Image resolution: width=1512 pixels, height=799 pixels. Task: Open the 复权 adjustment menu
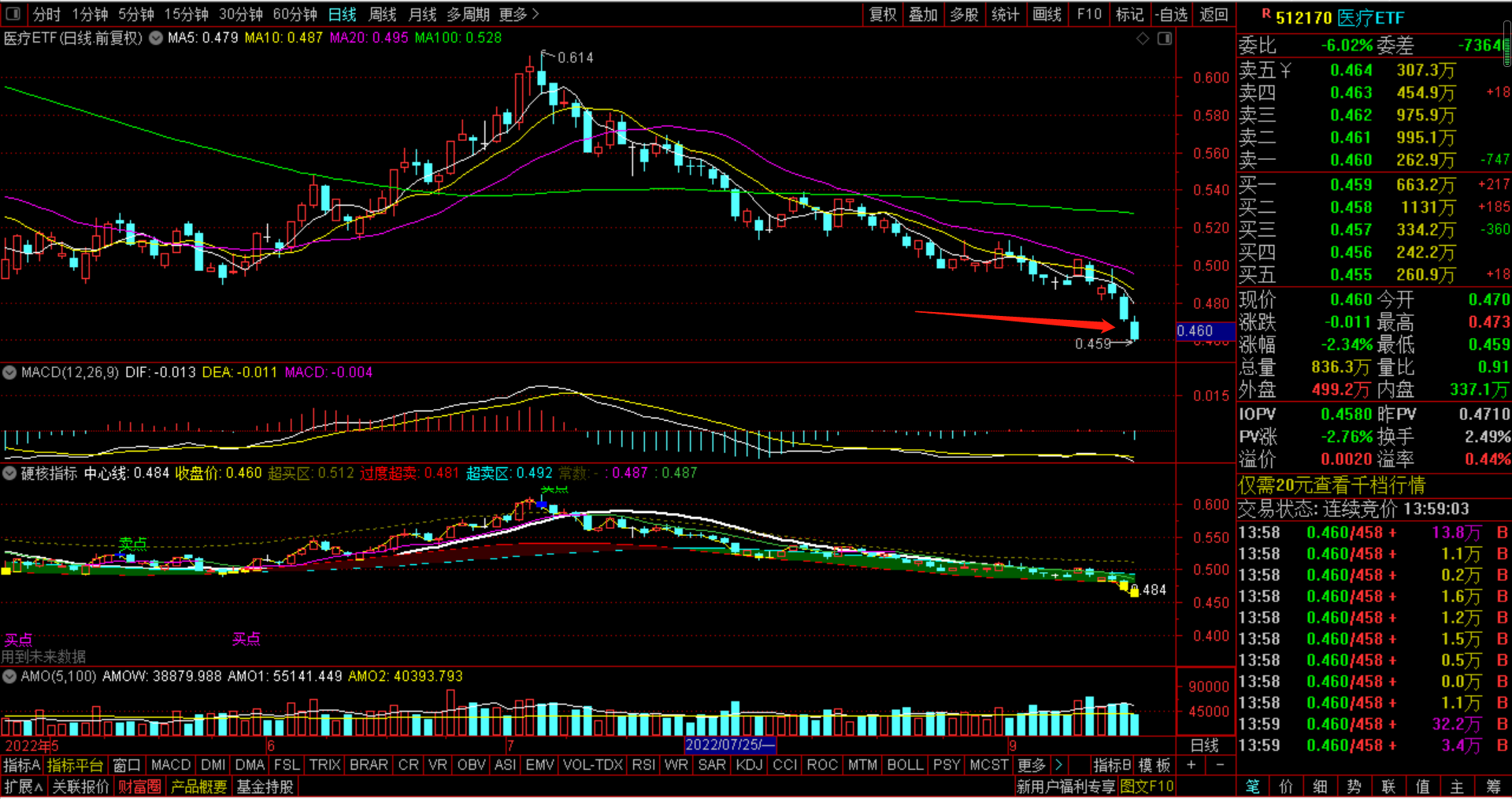884,14
